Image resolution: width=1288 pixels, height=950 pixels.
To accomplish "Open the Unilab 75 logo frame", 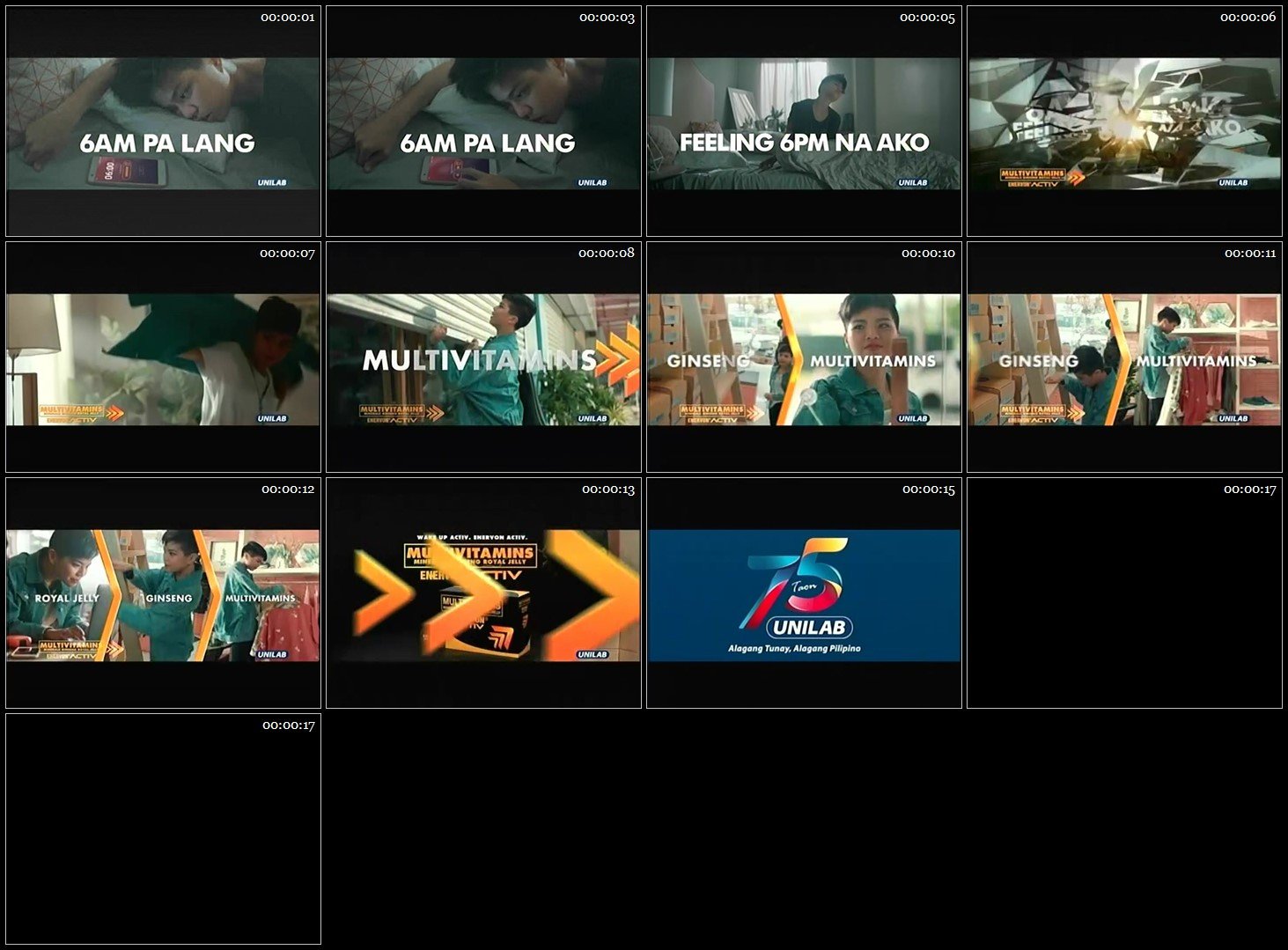I will [x=804, y=593].
